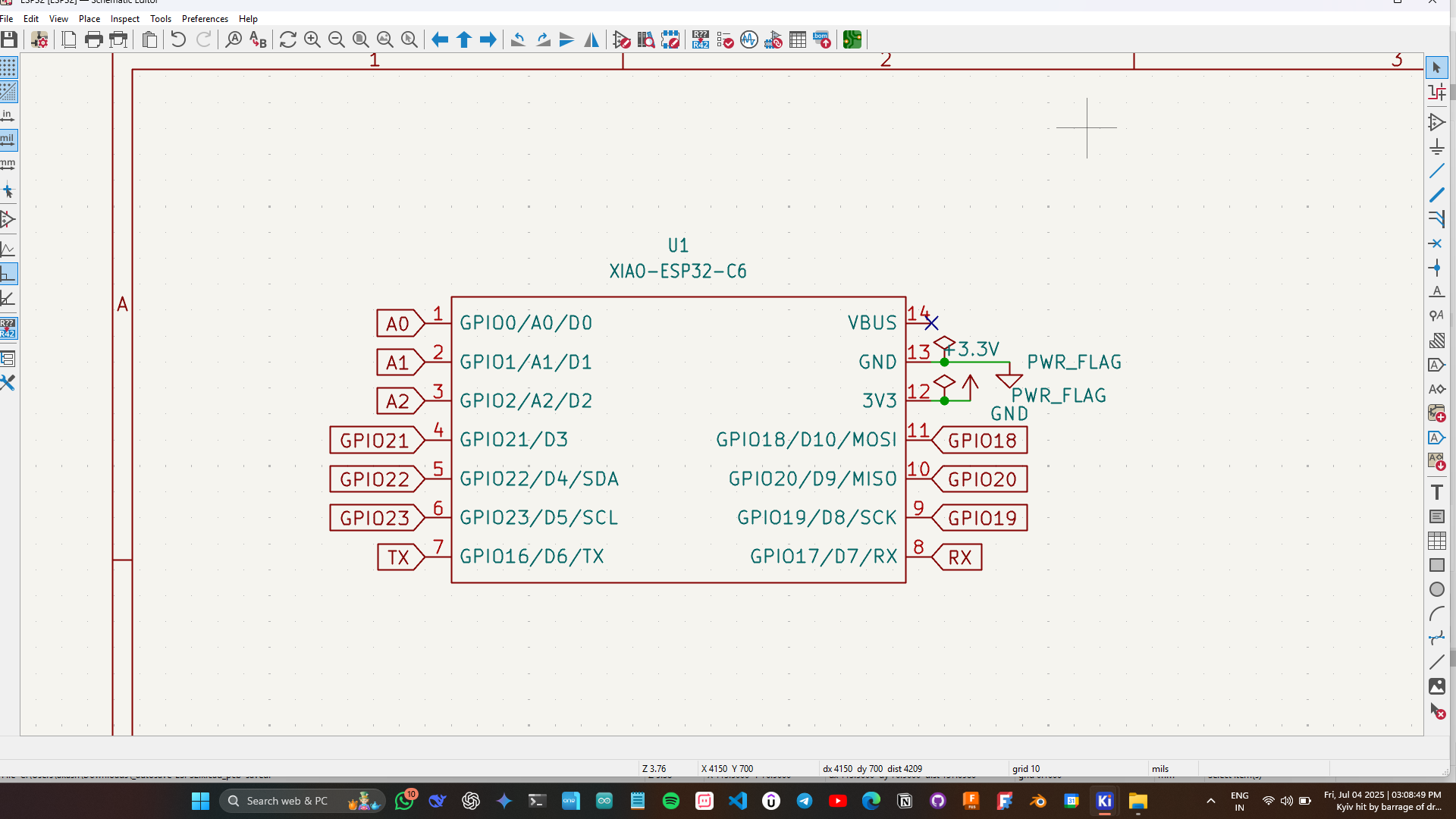Select the Draw Wire tool
The image size is (1456, 819).
tap(1436, 171)
